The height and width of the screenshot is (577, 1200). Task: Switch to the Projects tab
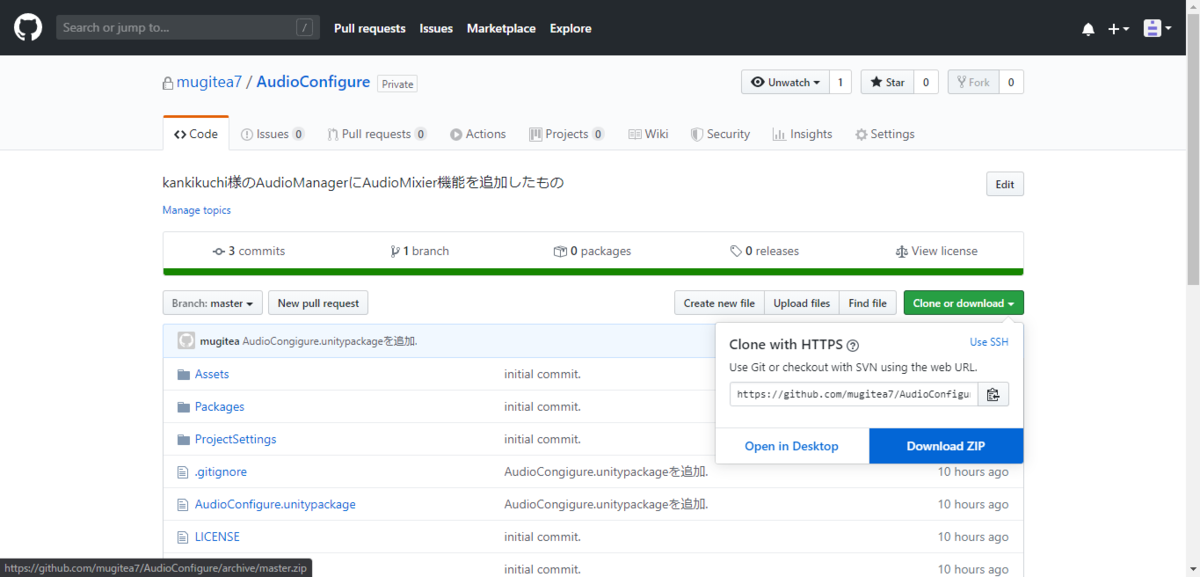point(567,134)
